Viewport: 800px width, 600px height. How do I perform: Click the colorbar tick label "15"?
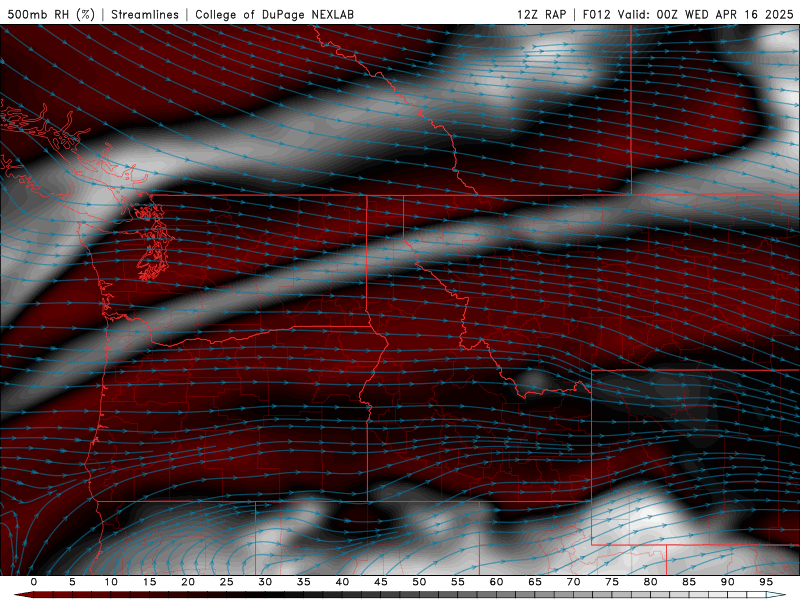pyautogui.click(x=149, y=582)
